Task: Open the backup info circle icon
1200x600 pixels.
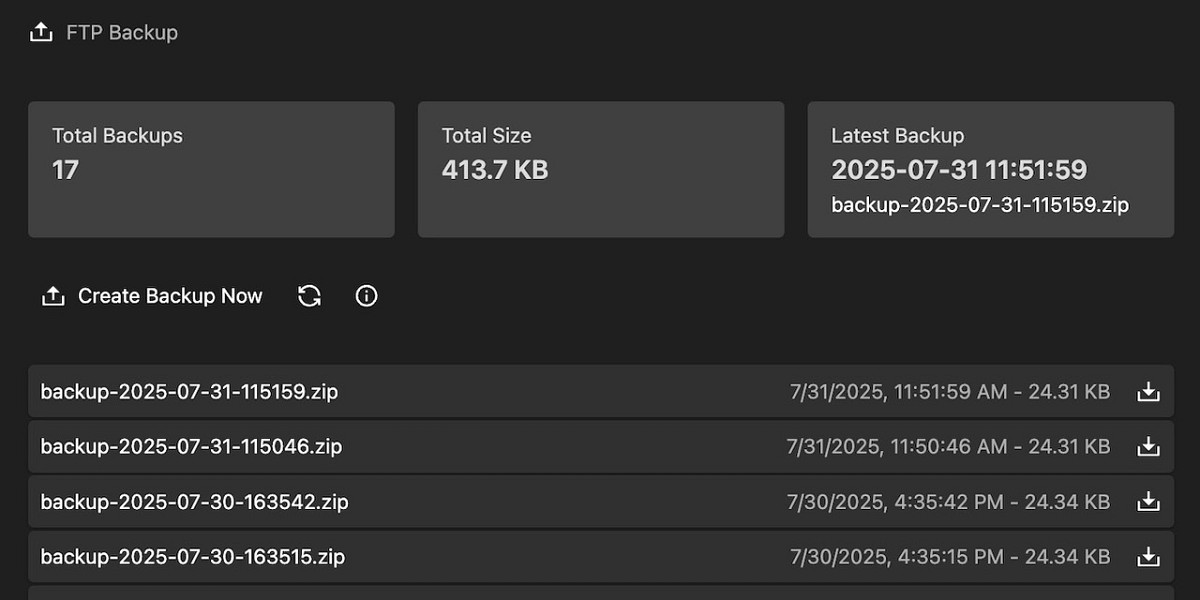Action: [x=367, y=296]
